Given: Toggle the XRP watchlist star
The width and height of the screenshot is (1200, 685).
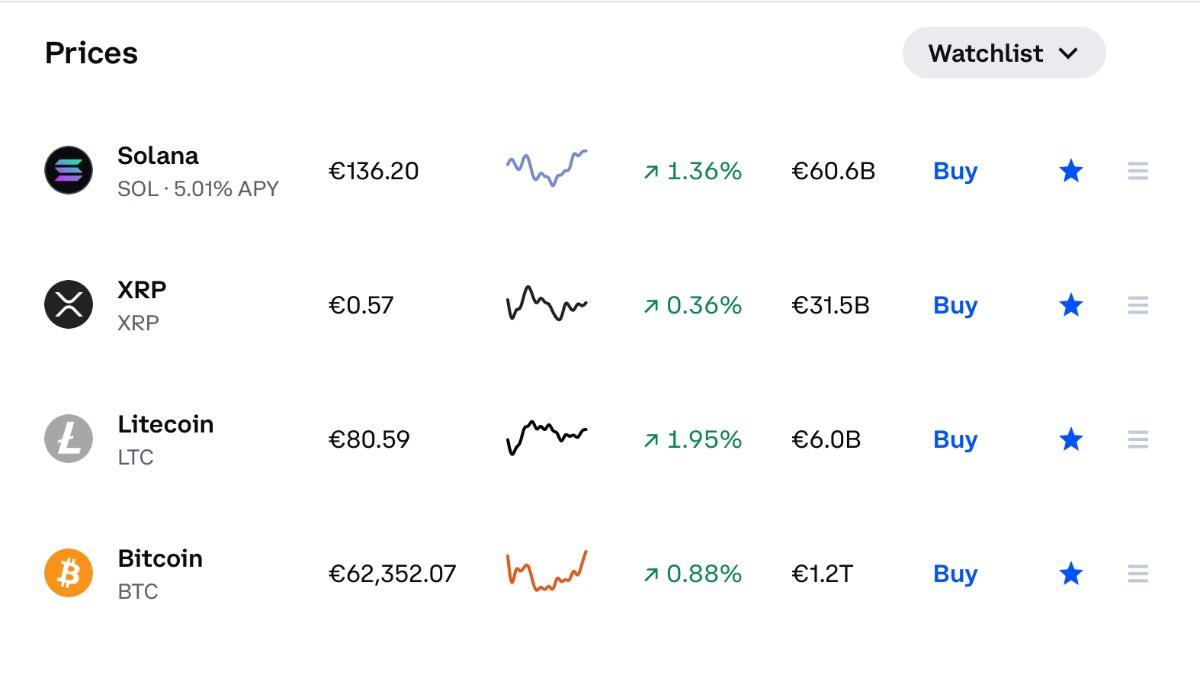Looking at the screenshot, I should [x=1071, y=305].
